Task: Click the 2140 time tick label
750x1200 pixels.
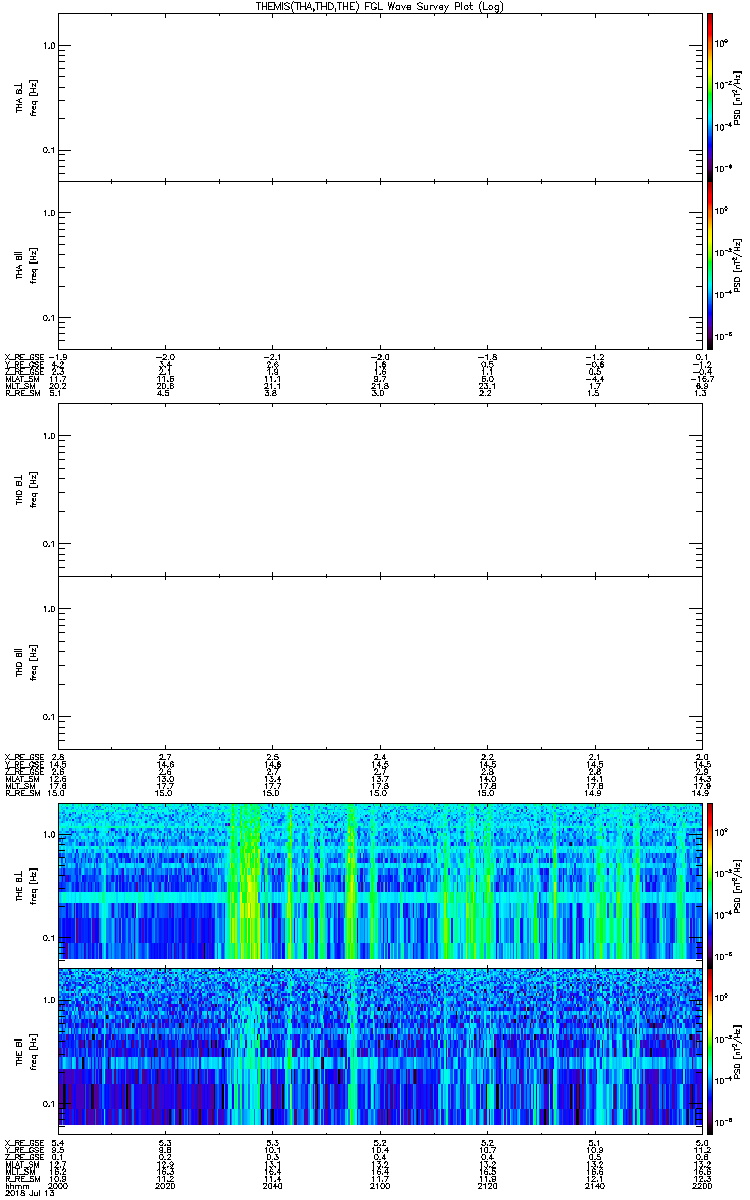Action: [x=594, y=1185]
